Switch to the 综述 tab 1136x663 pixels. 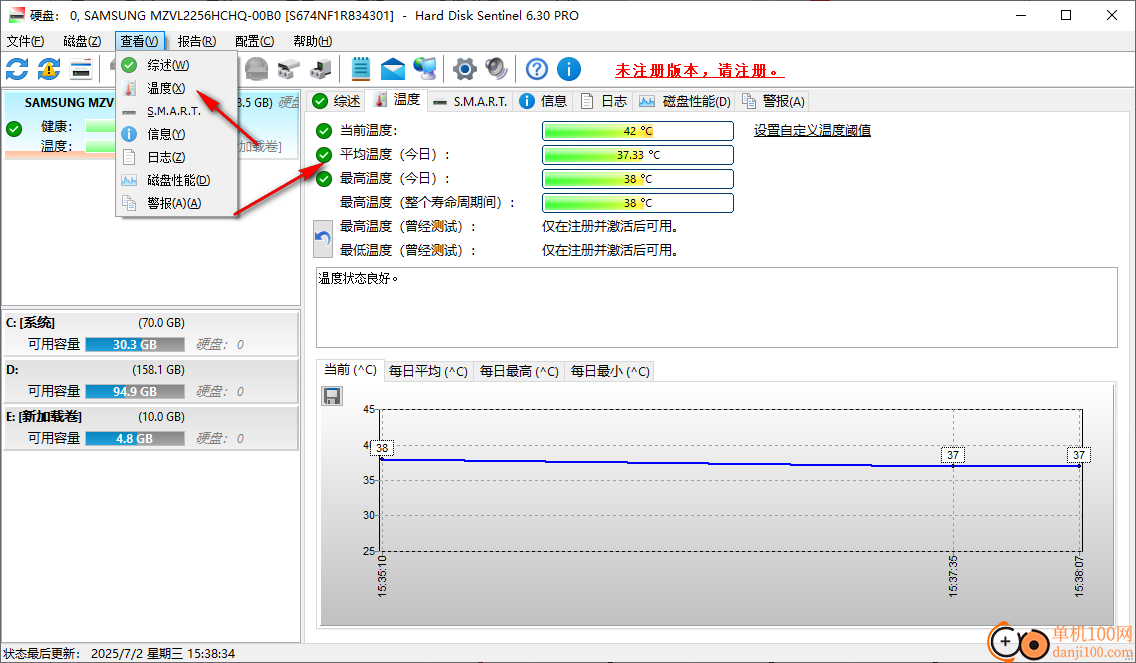(336, 101)
